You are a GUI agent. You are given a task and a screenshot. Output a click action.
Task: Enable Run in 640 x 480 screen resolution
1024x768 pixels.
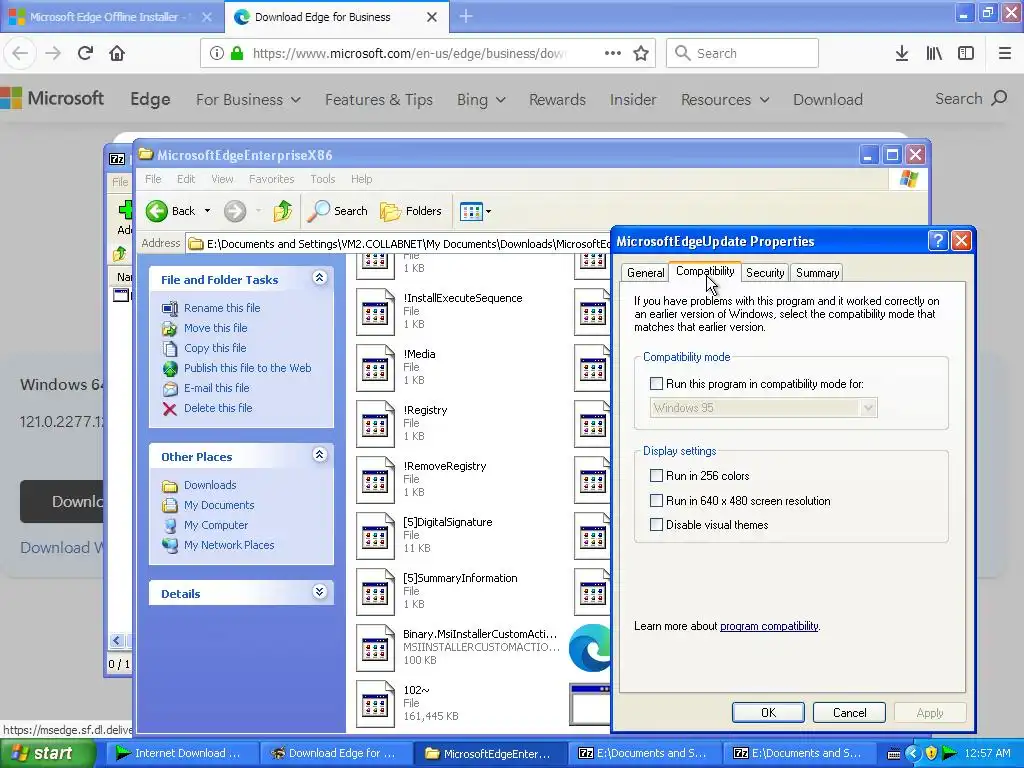656,501
